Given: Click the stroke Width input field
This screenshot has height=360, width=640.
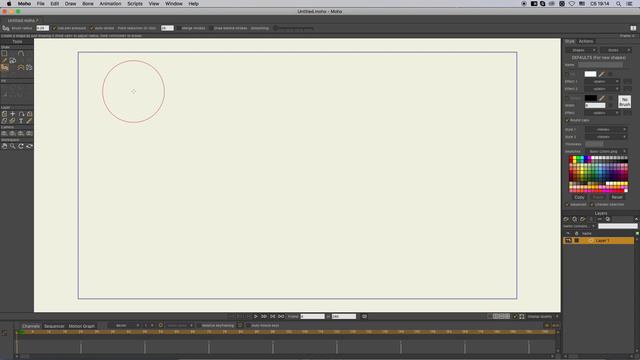Looking at the screenshot, I should tap(595, 106).
